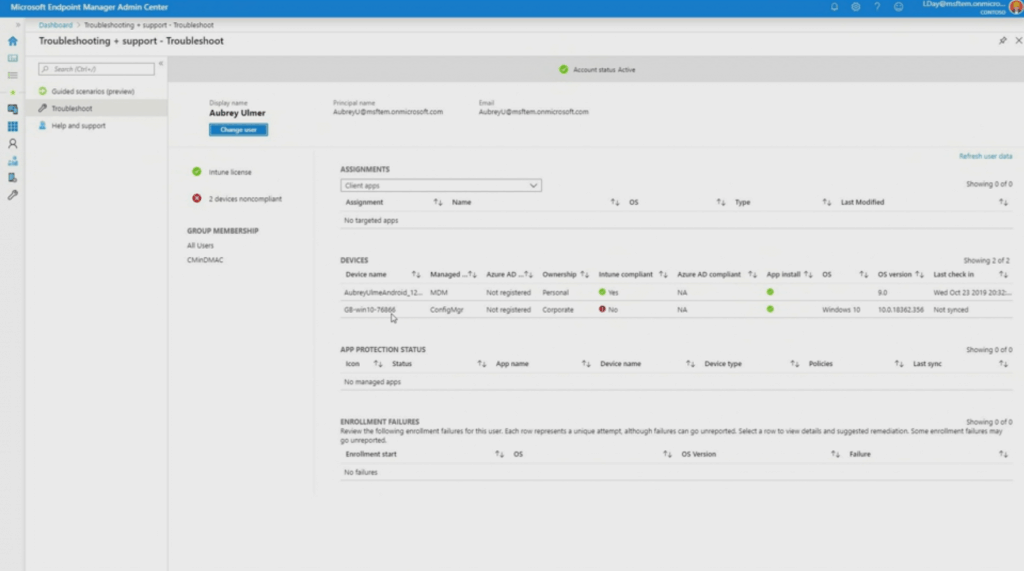Screen dimensions: 1024x571
Task: Open the CMinDMAC group
Action: (205, 260)
